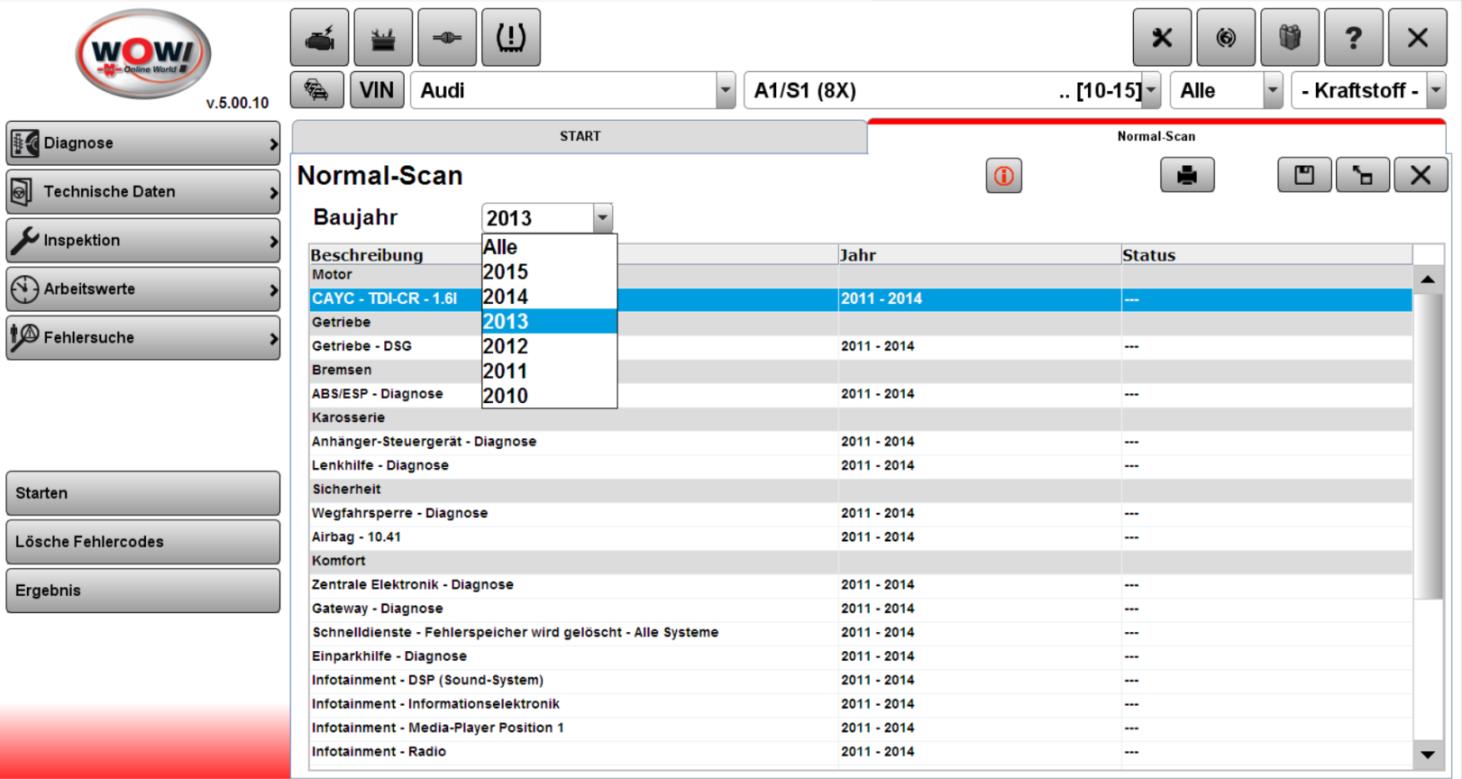Click the Ergebnis button
Image resolution: width=1462 pixels, height=779 pixels.
point(143,590)
